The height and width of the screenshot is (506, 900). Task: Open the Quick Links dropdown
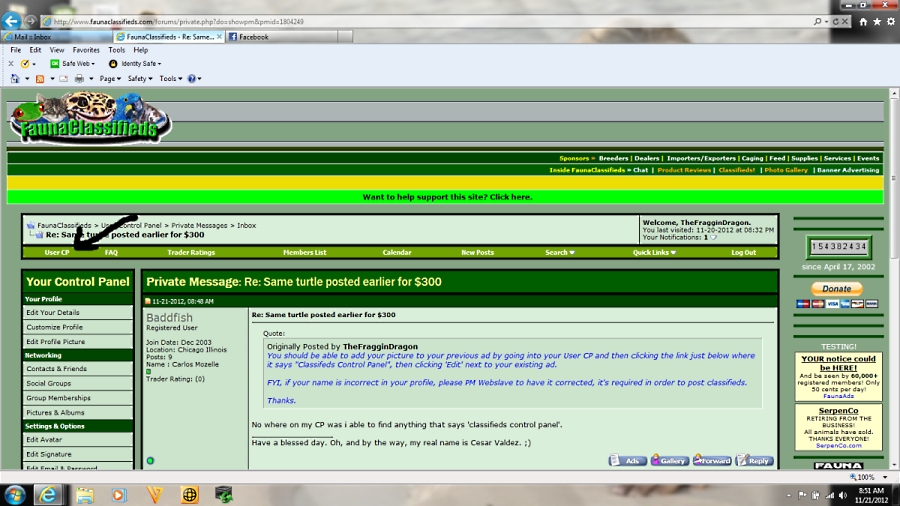coord(654,252)
